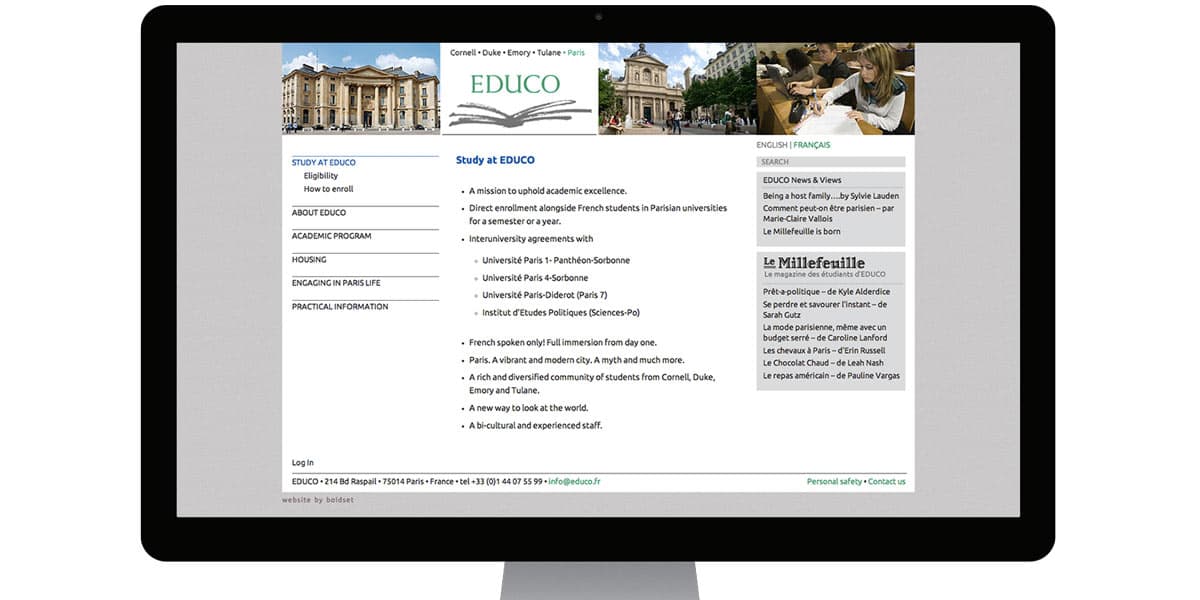Open Engaging in Paris Life
Screen dimensions: 1200x600
click(335, 283)
